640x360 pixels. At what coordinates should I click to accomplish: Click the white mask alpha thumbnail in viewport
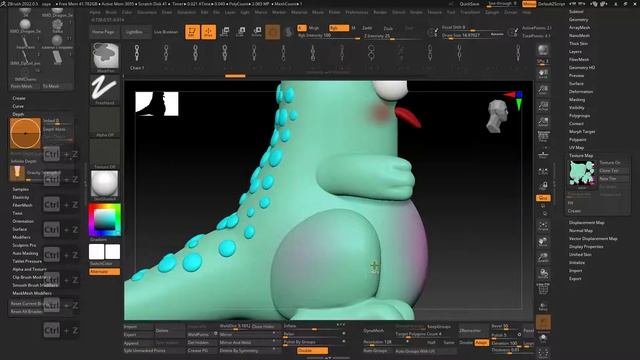click(157, 104)
